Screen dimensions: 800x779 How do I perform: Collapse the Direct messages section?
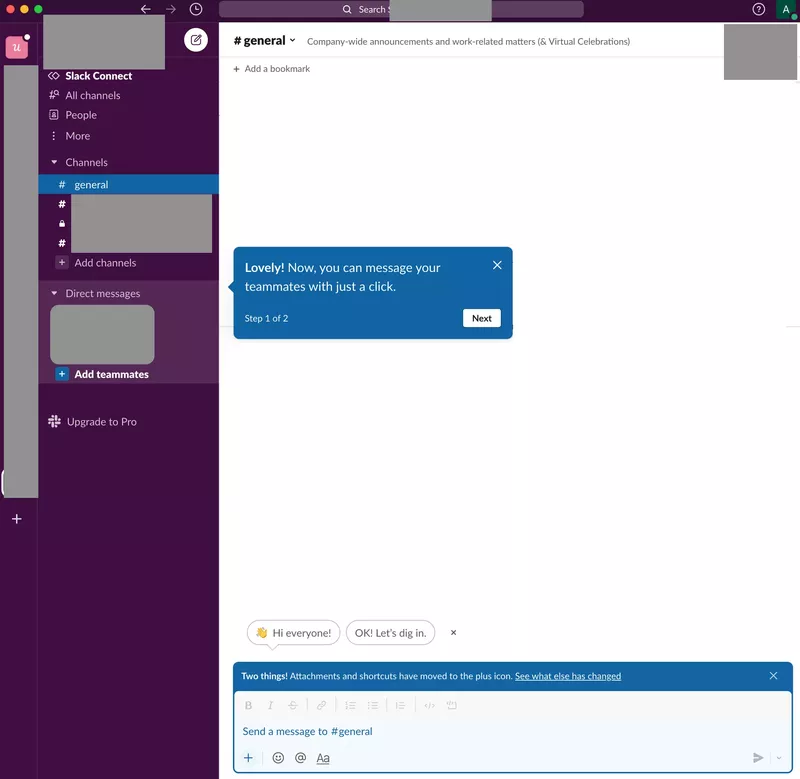(x=54, y=293)
